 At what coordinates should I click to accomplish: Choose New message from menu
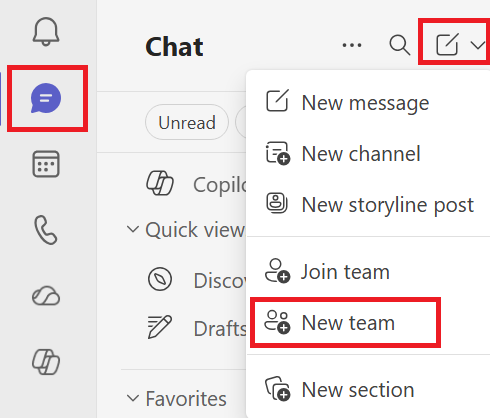point(368,102)
